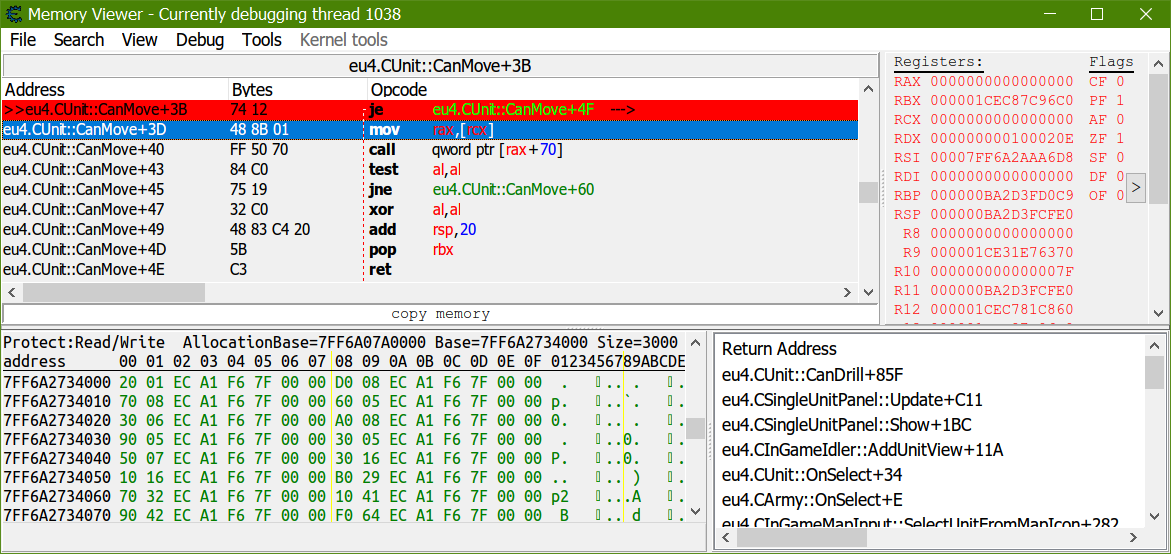Click disassembler vertical scrollbar up arrow

tap(868, 89)
